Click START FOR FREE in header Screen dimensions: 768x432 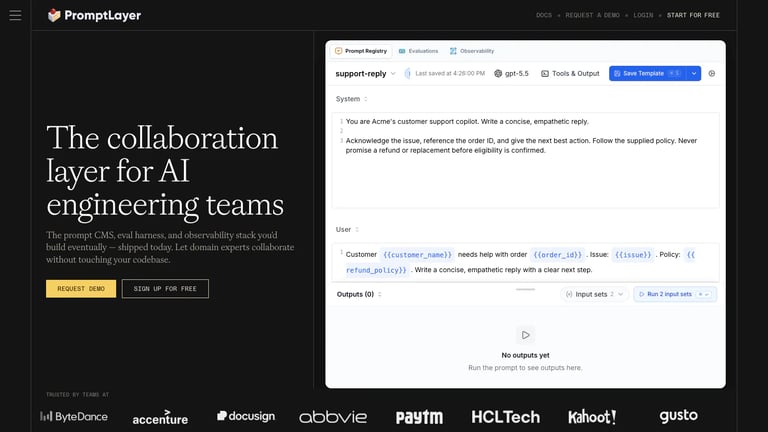click(x=693, y=15)
